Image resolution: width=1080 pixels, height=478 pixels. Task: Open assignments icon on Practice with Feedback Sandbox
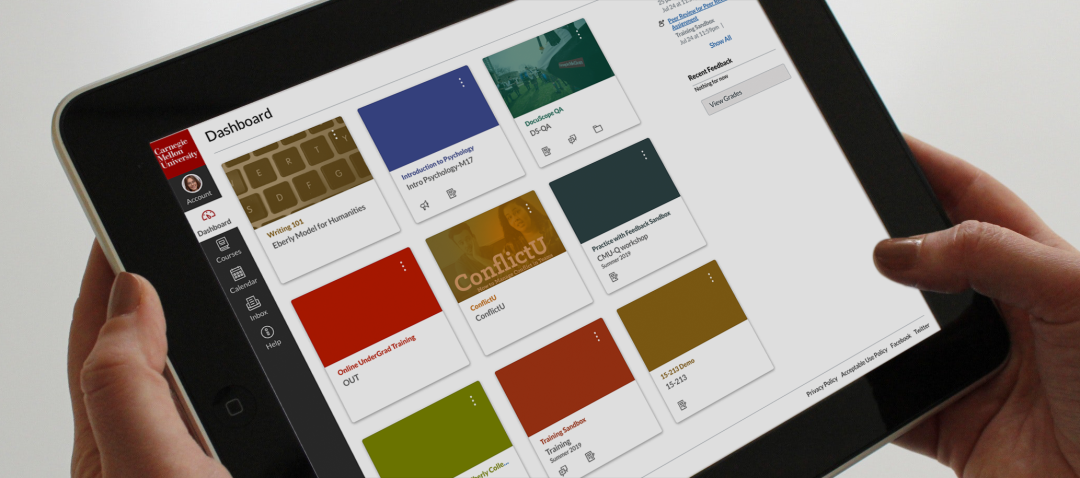(613, 276)
